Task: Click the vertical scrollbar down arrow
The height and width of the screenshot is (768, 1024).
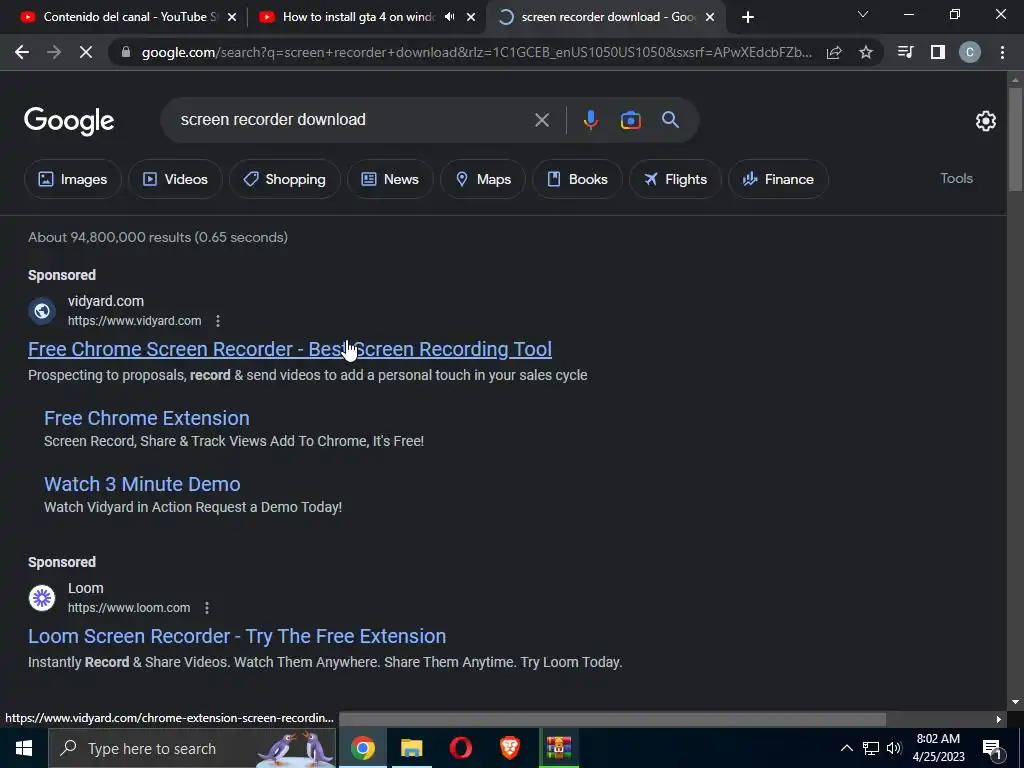Action: click(x=1014, y=702)
